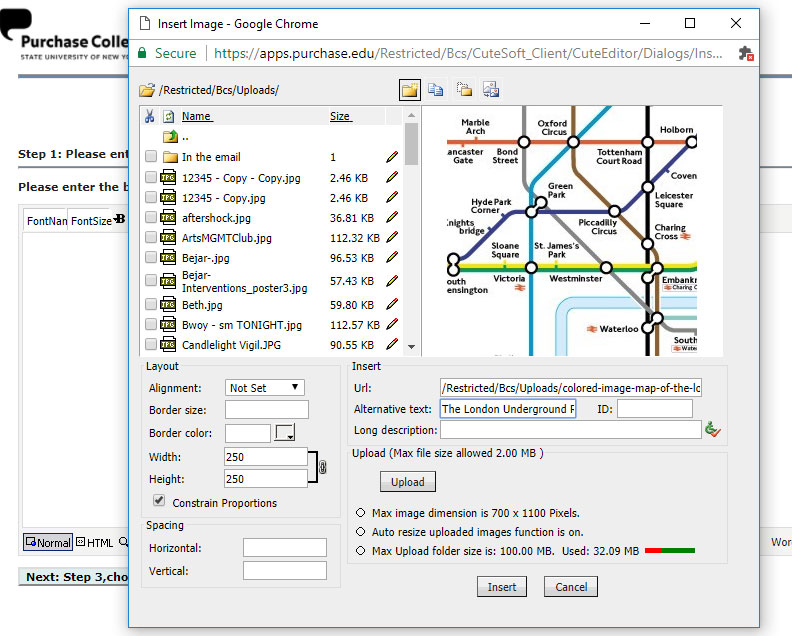Click the file list scroll-up arrow
The image size is (792, 636).
pyautogui.click(x=411, y=115)
